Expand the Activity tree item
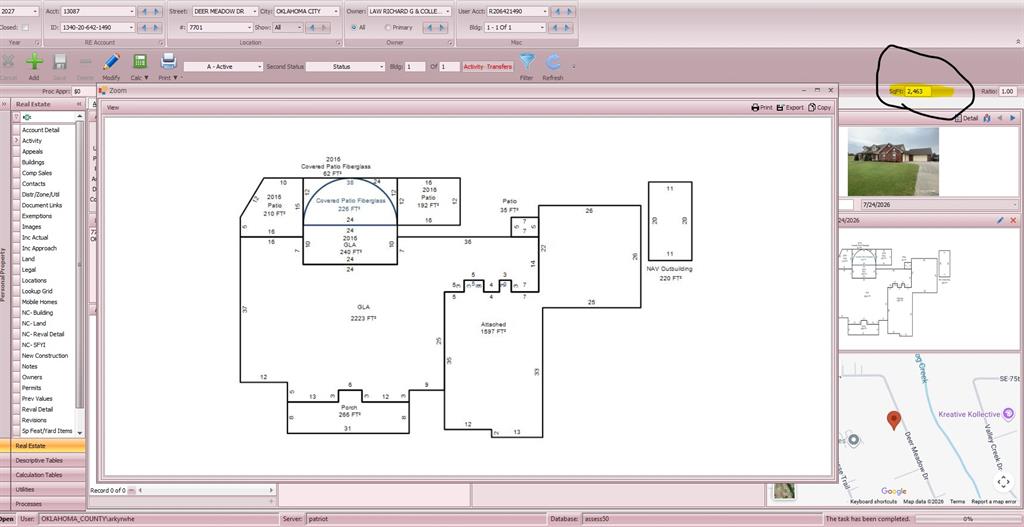 [x=16, y=140]
